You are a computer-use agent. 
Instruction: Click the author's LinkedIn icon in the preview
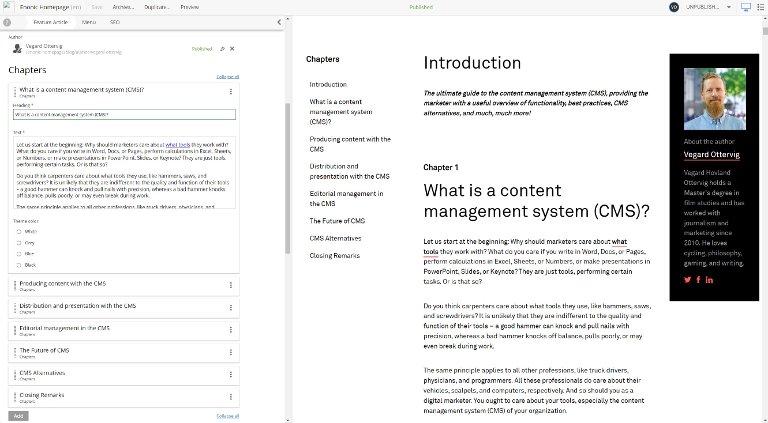coord(709,280)
